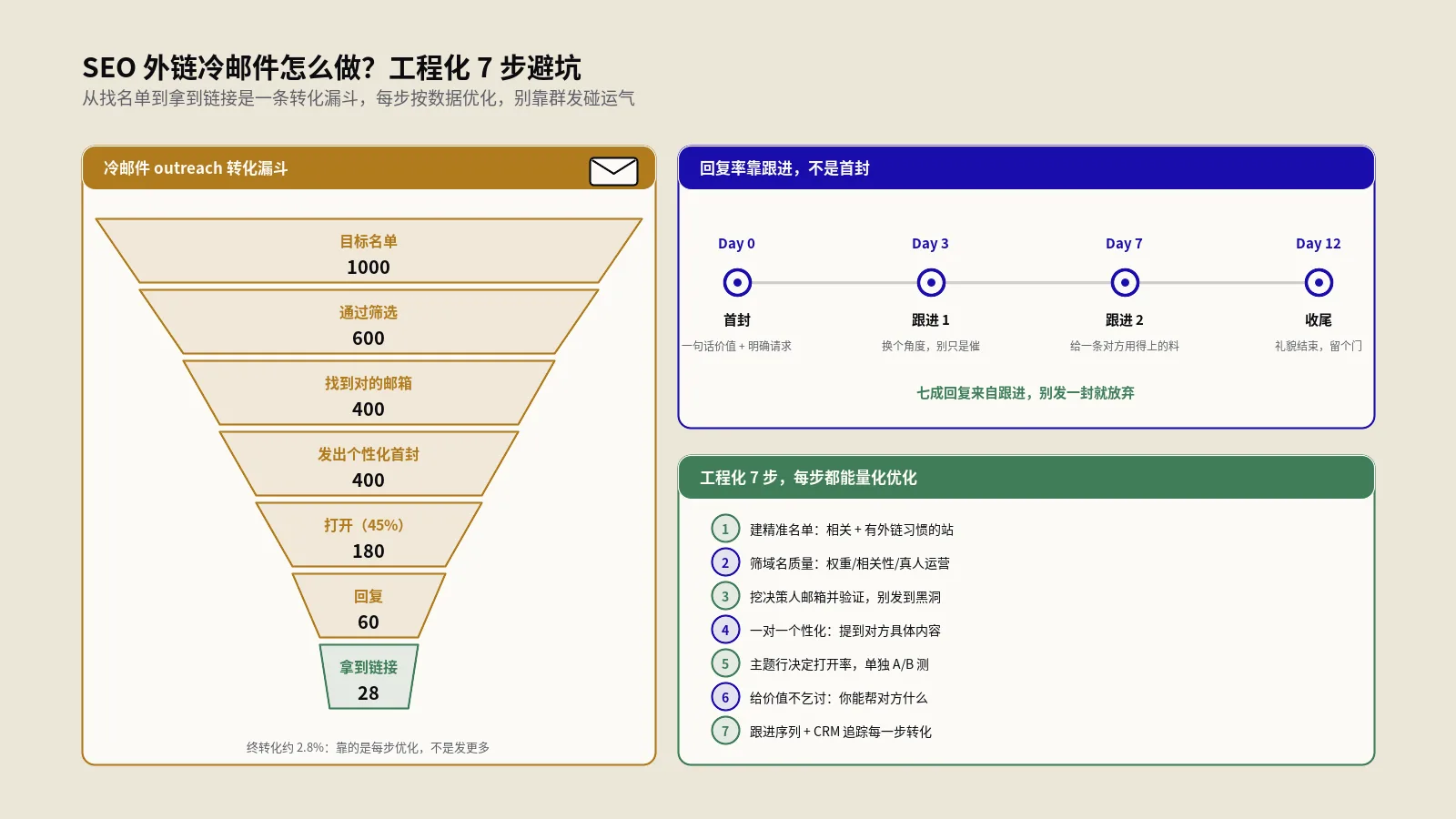Click the step 6 number circle

725,697
